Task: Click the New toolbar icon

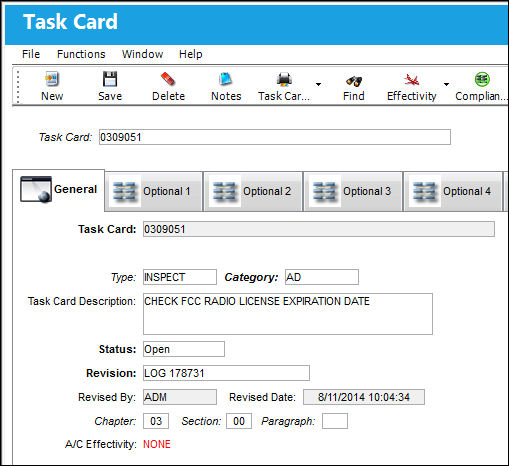Action: (52, 80)
